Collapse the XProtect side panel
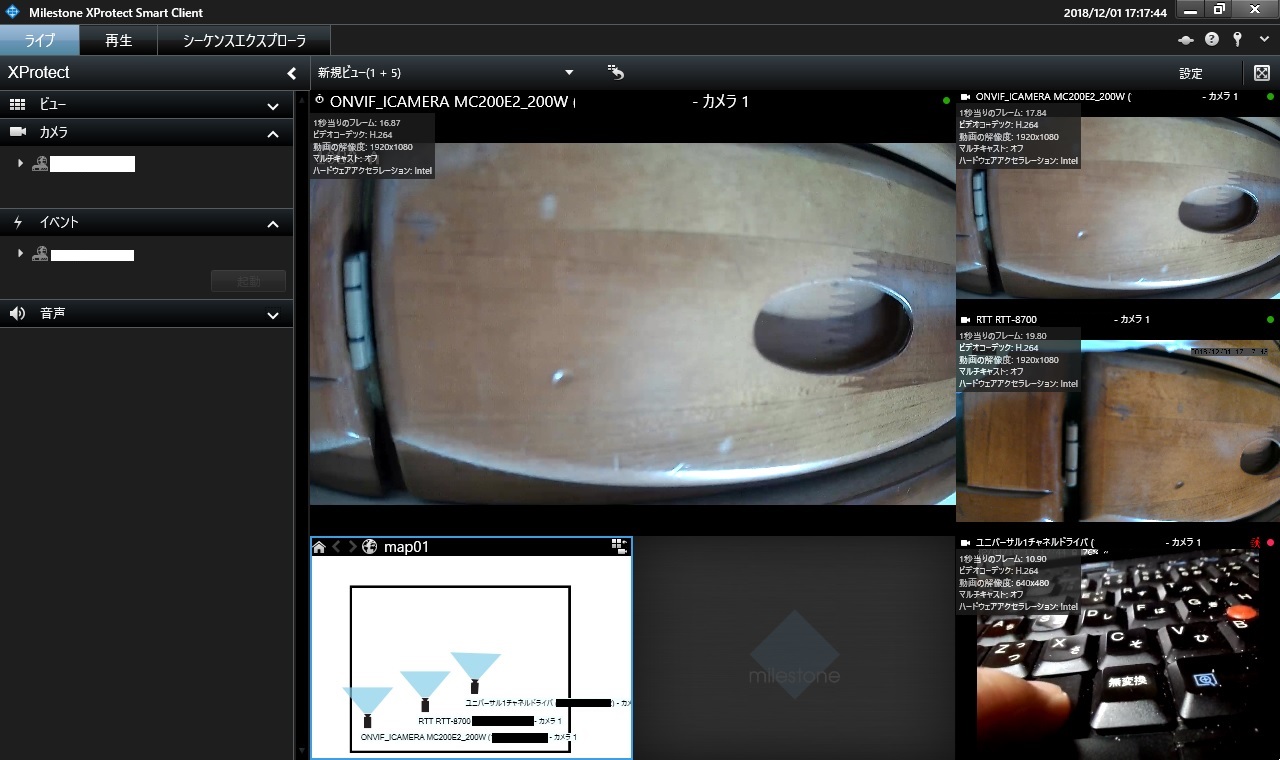This screenshot has height=760, width=1280. tap(292, 73)
